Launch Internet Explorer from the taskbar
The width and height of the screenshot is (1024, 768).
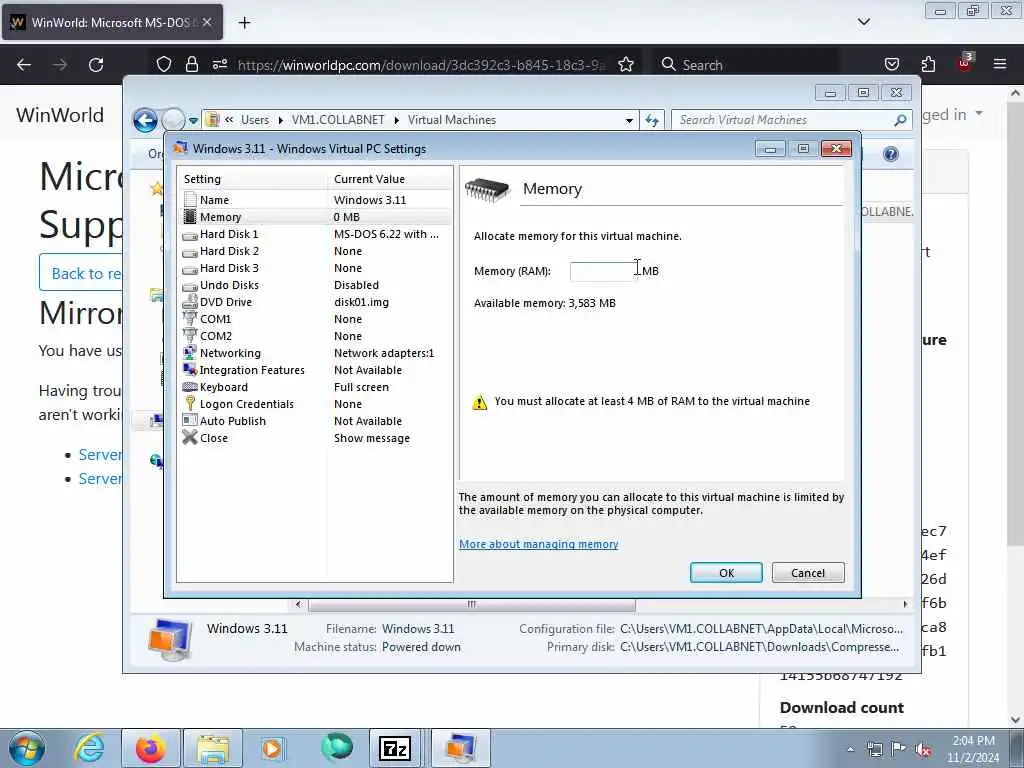pos(89,748)
